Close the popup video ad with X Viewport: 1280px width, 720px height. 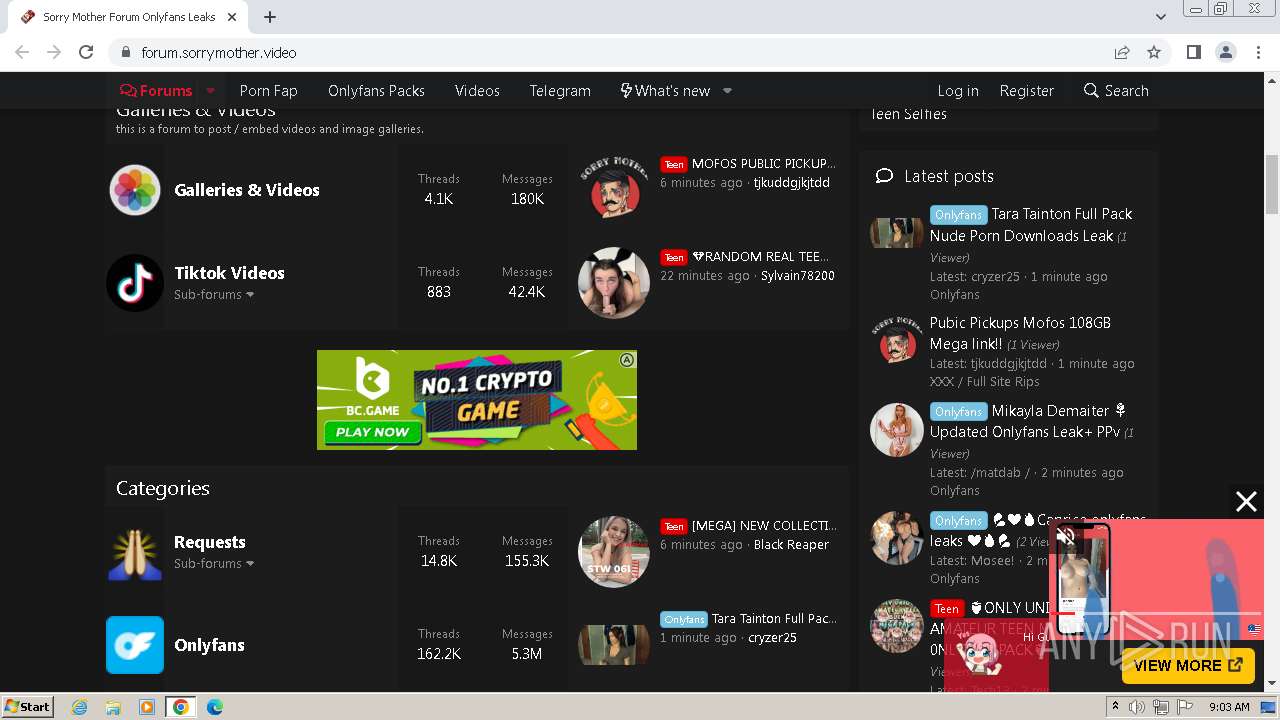(x=1246, y=502)
